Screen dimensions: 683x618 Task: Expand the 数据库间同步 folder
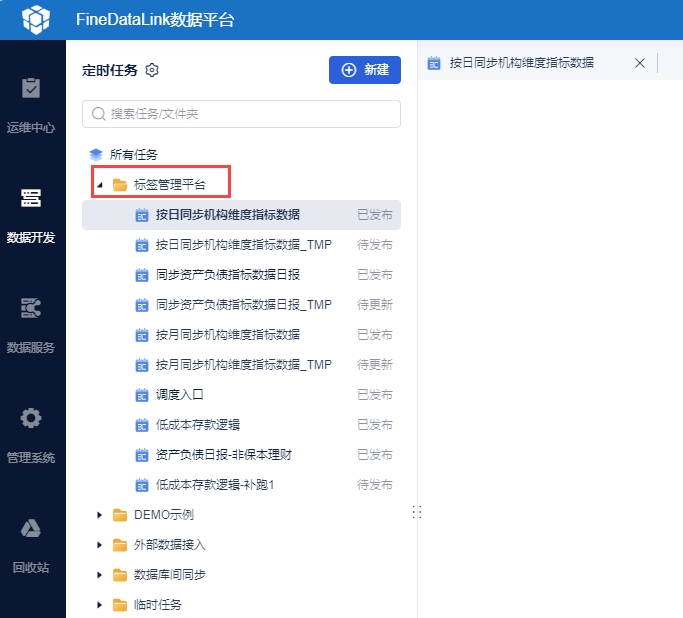click(x=99, y=575)
